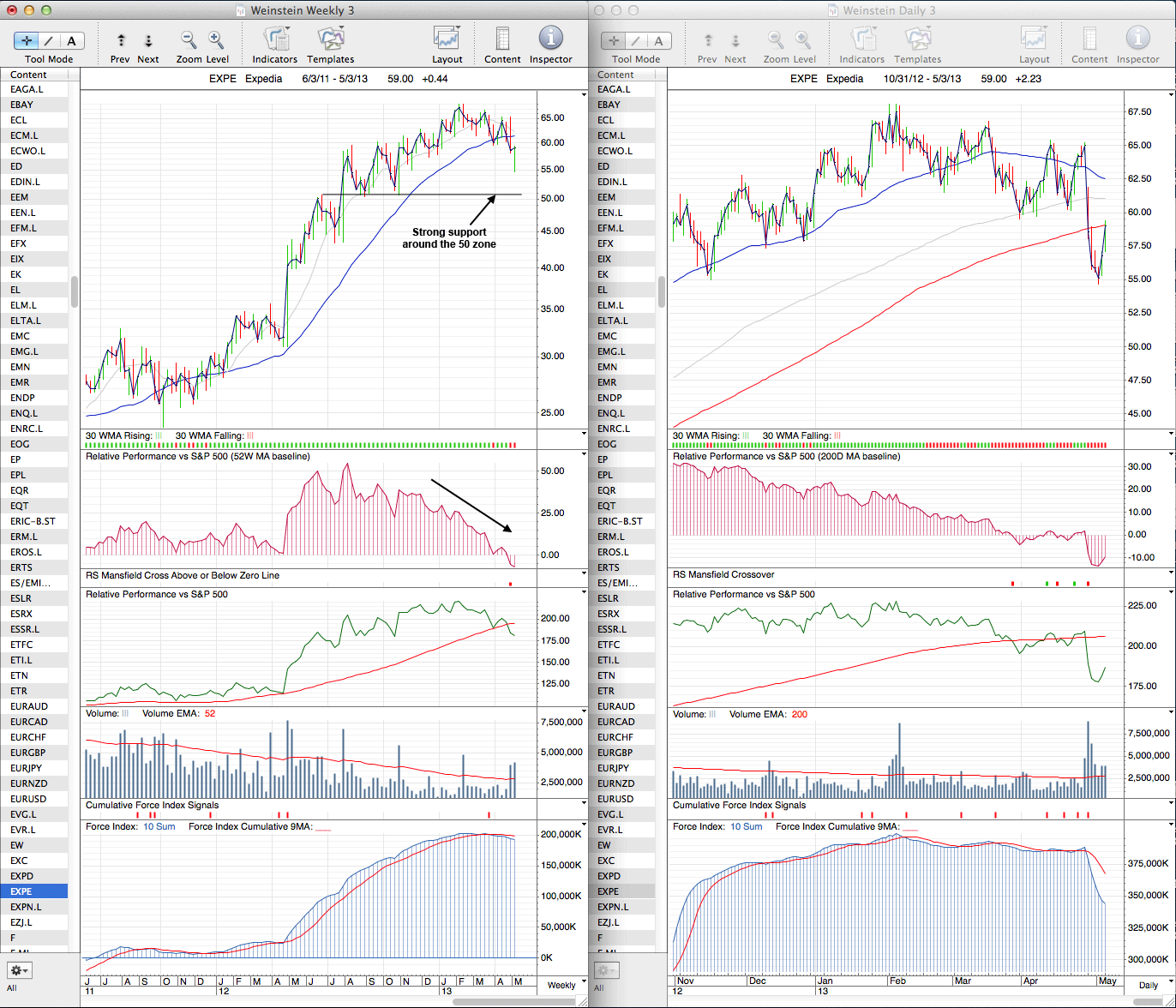Screen dimensions: 1176x1008
Task: Select line drawing tool in Weinstein Daily window
Action: (x=636, y=40)
